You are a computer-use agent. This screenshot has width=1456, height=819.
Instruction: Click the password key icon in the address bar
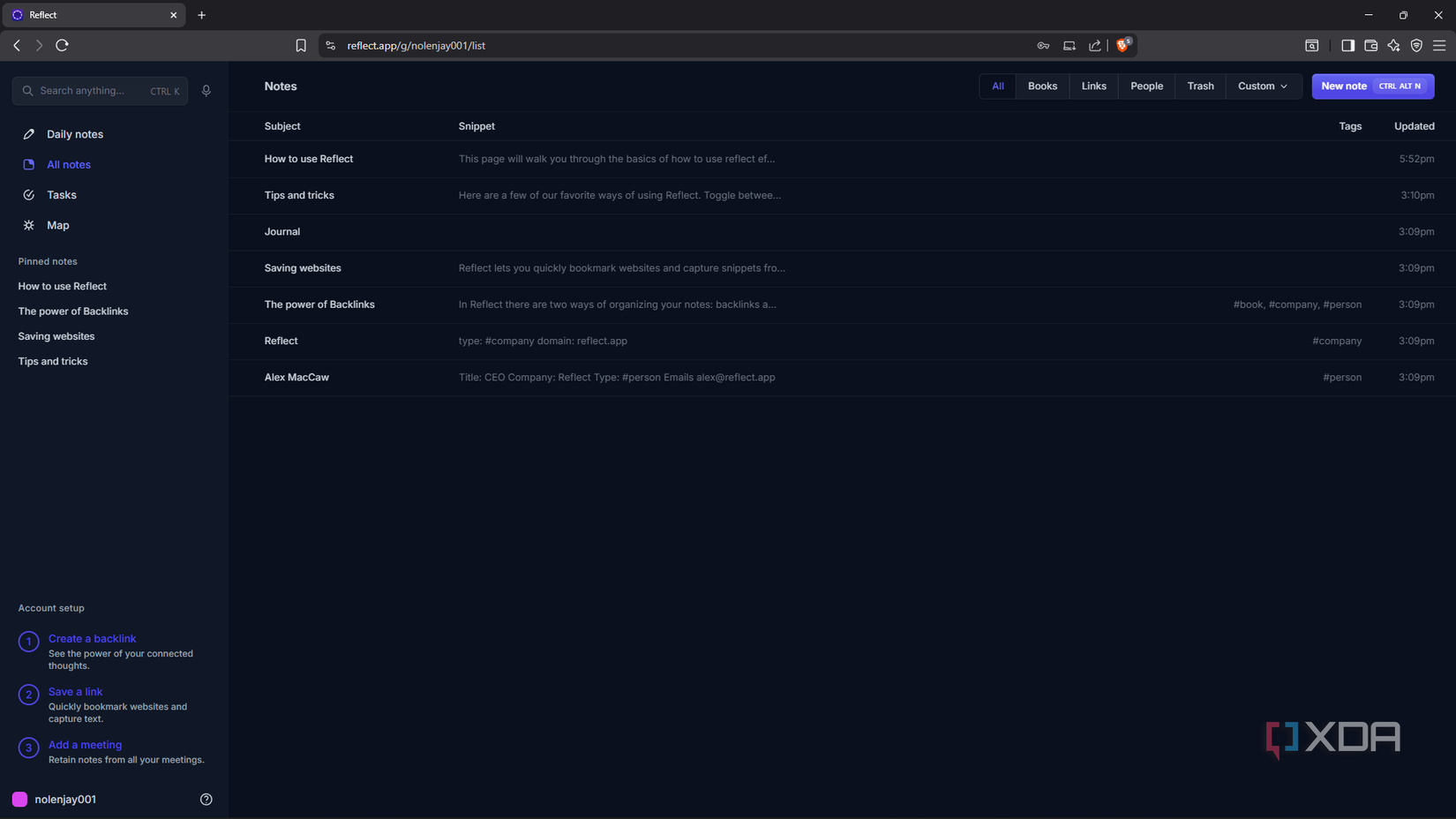pos(1043,46)
